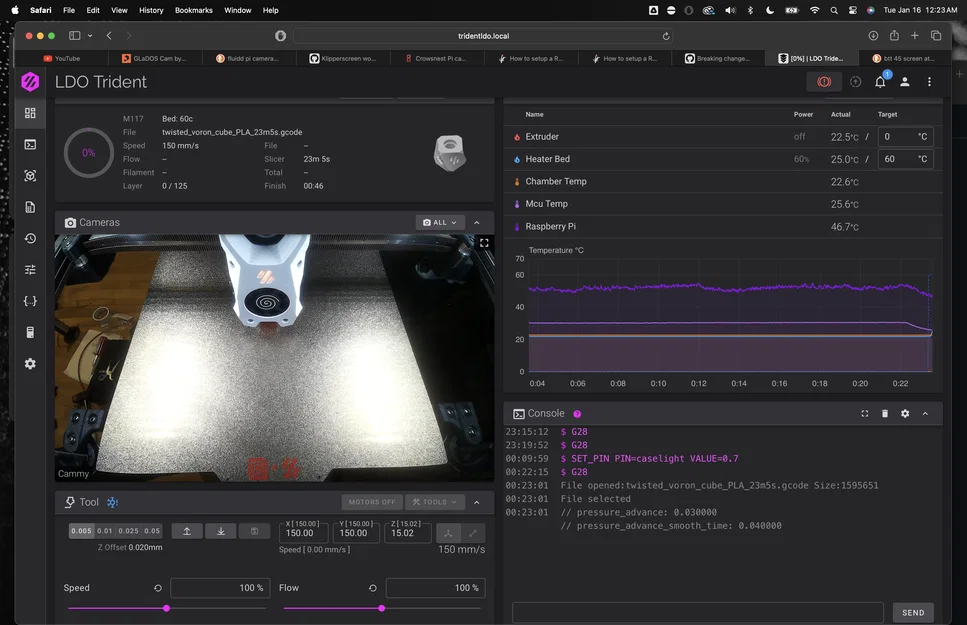Viewport: 967px width, 625px height.
Task: Open the camera ALL dropdown
Action: (x=440, y=222)
